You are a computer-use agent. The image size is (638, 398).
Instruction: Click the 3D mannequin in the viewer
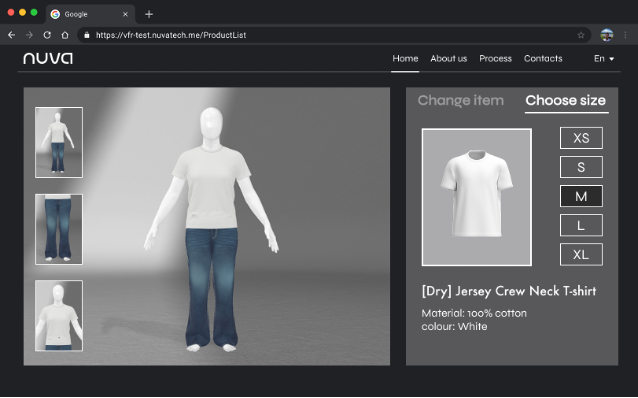pyautogui.click(x=211, y=230)
